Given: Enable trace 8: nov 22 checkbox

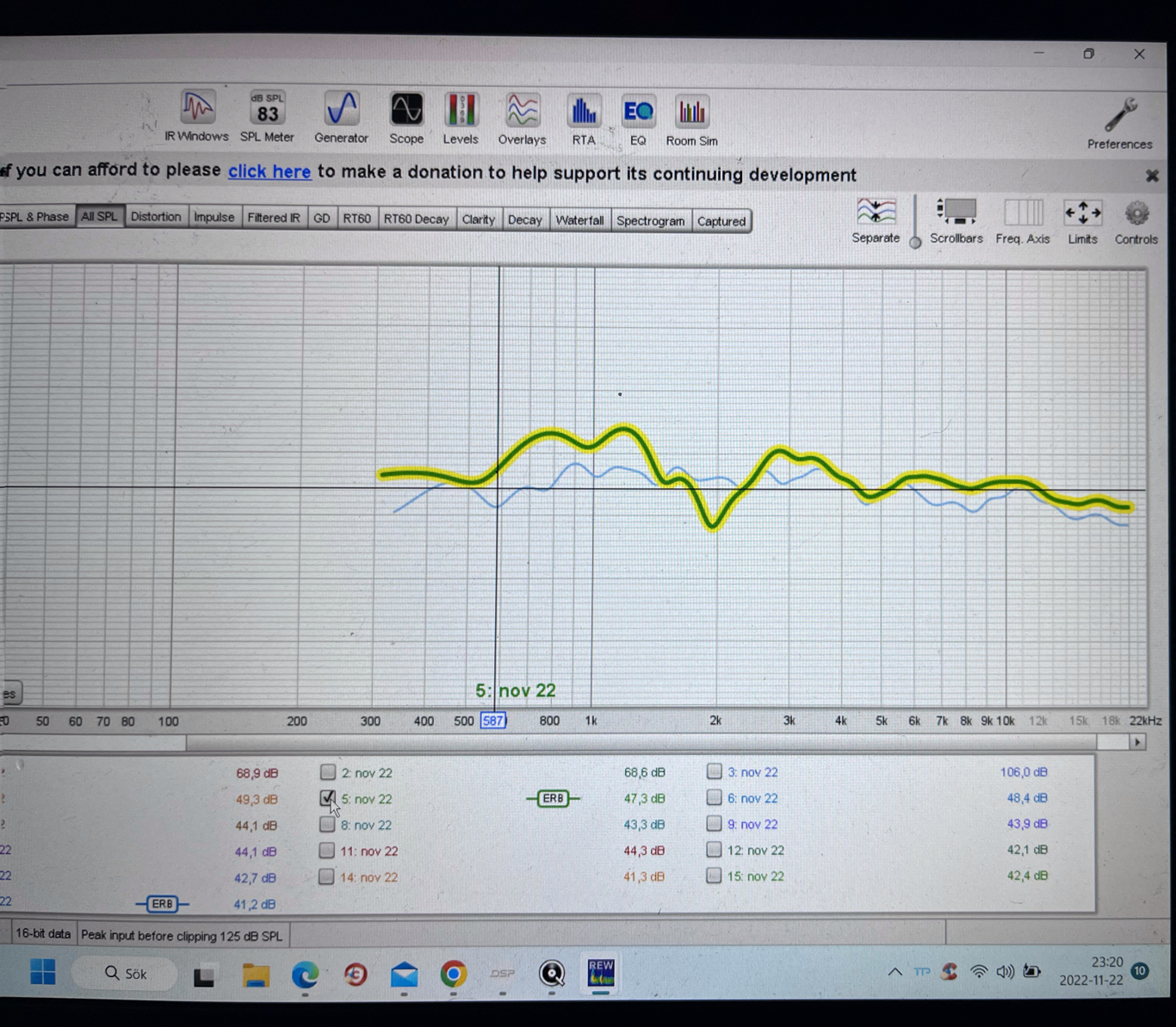Looking at the screenshot, I should [x=327, y=824].
